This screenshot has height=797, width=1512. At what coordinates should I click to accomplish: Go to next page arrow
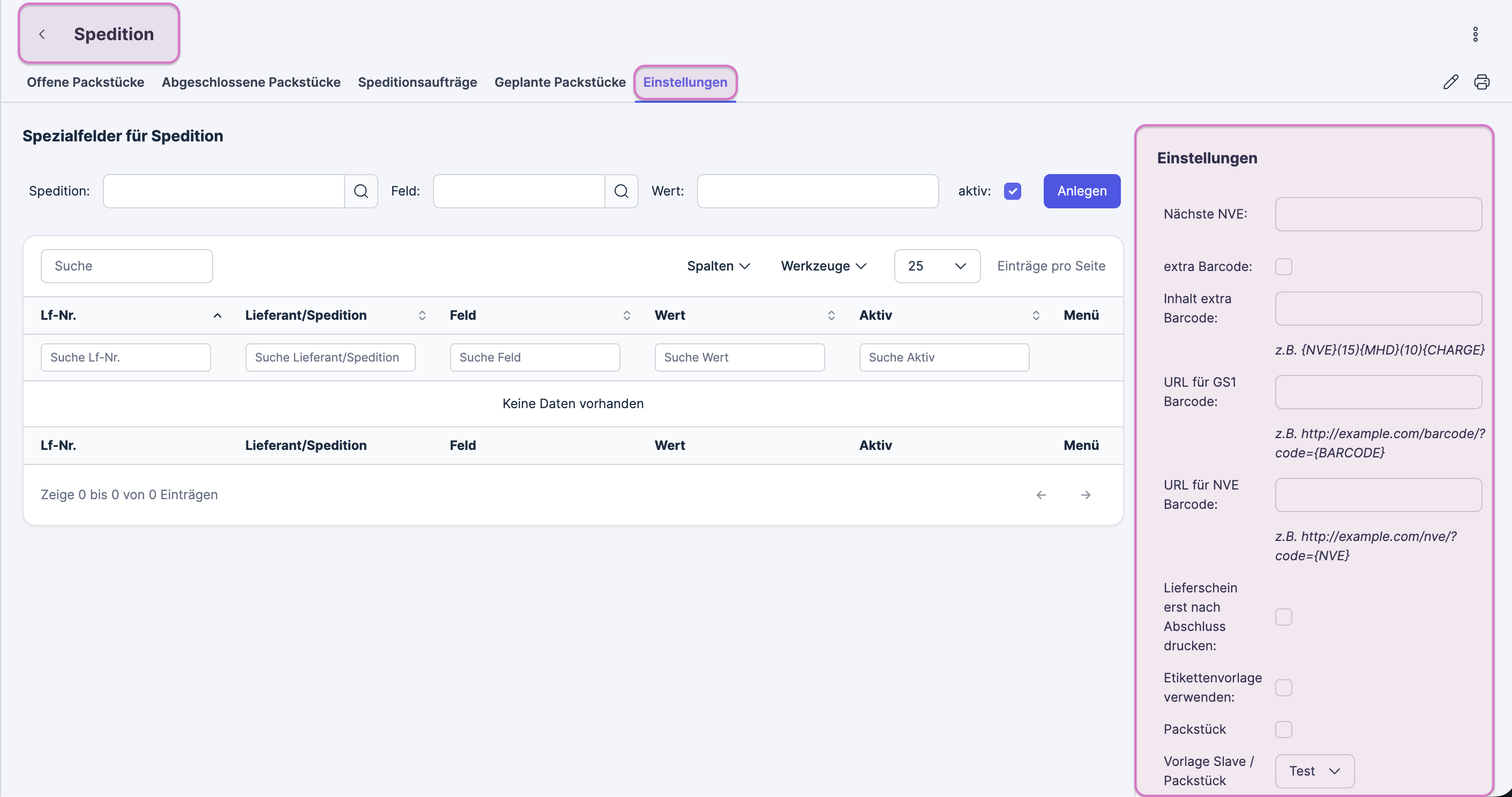click(1086, 495)
